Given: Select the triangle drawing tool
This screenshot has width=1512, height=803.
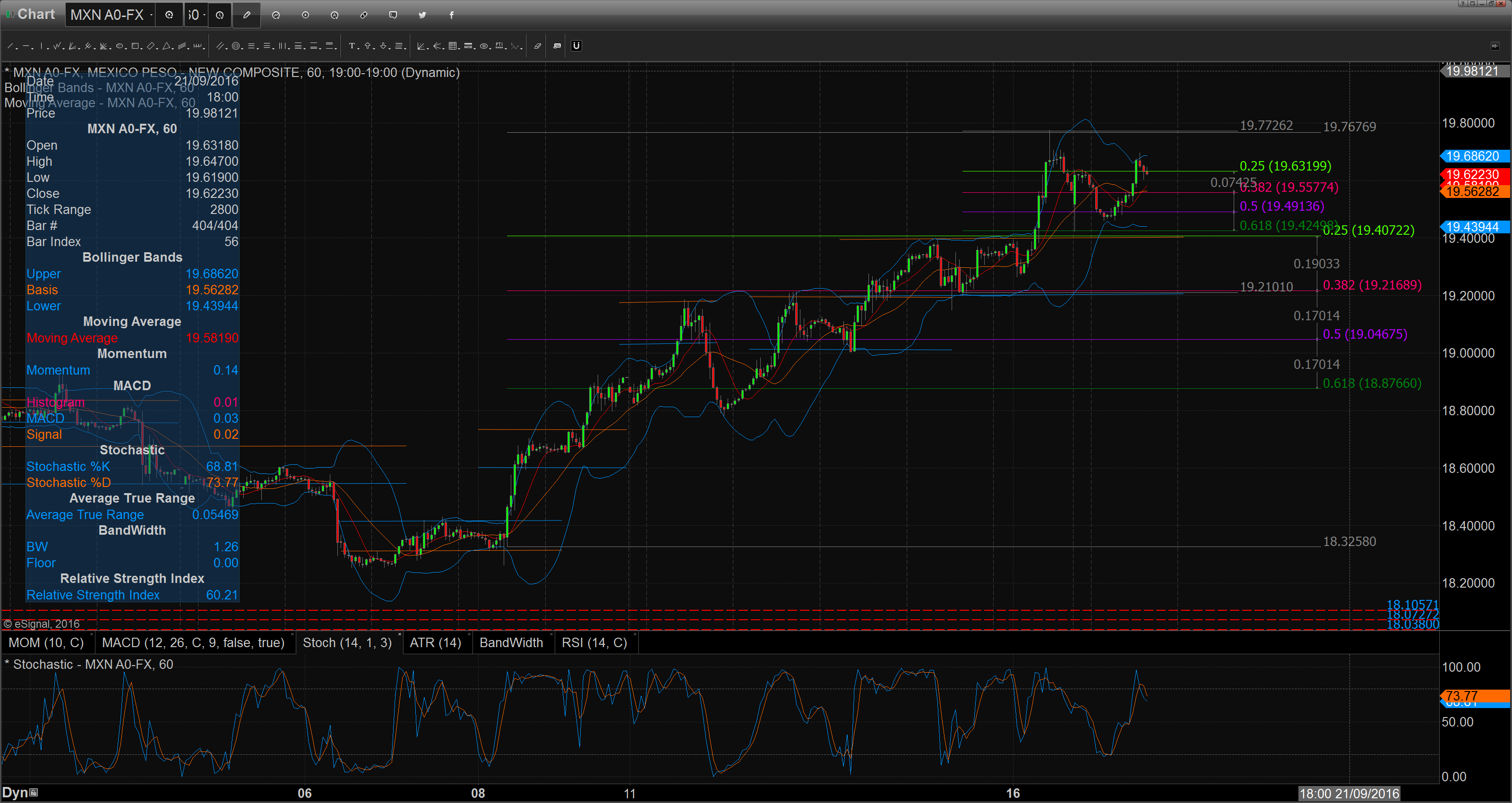Looking at the screenshot, I should tap(166, 46).
